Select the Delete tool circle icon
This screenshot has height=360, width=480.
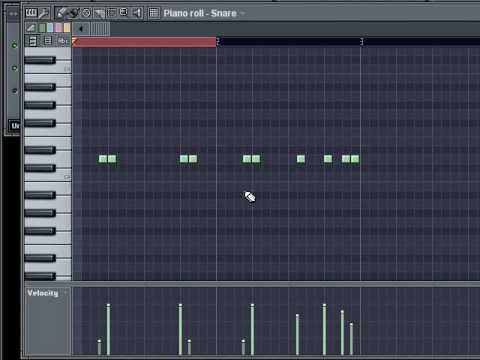pyautogui.click(x=86, y=13)
